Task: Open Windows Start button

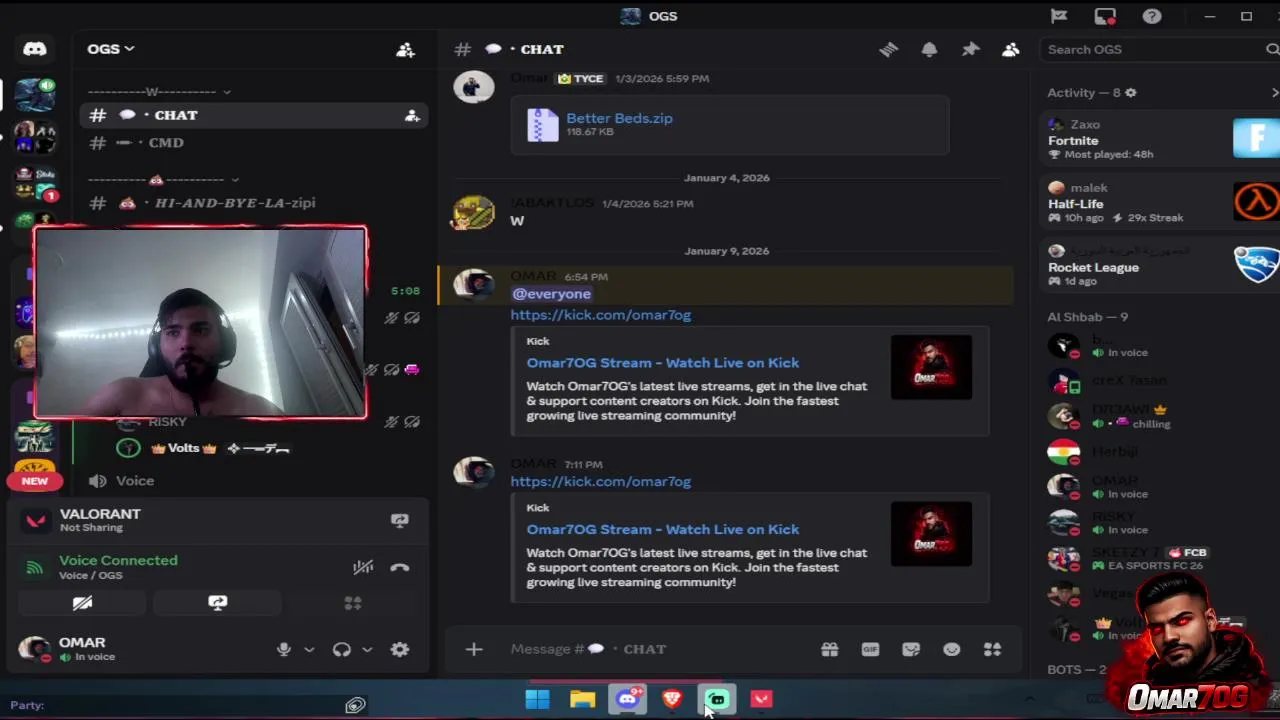Action: point(537,699)
